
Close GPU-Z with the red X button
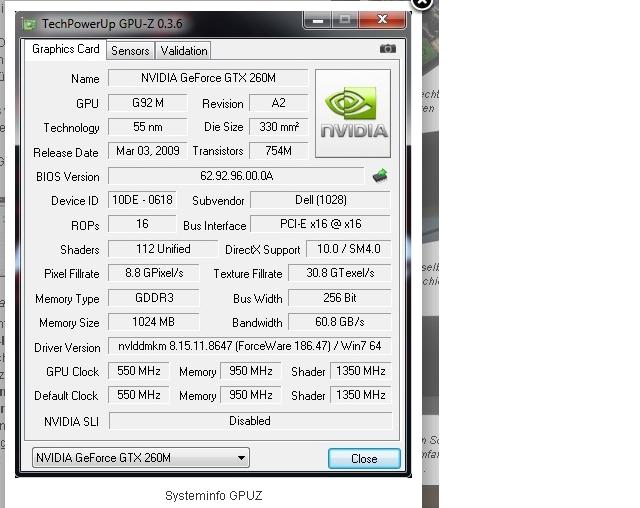[x=382, y=20]
